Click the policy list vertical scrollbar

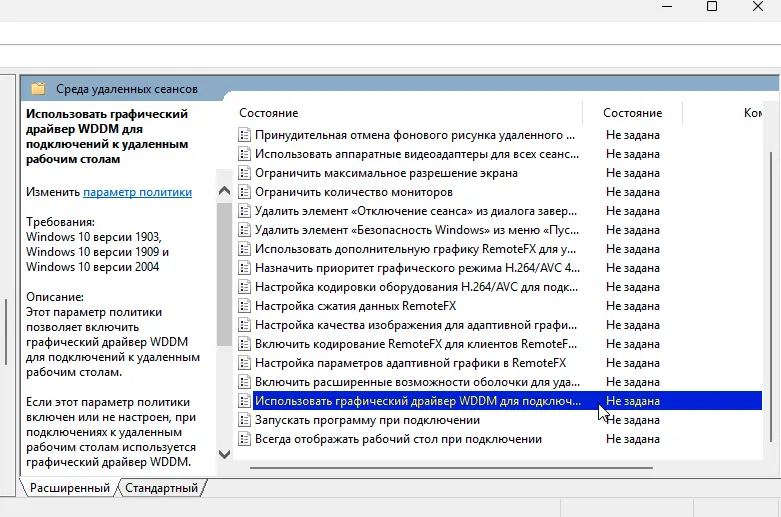(x=771, y=296)
